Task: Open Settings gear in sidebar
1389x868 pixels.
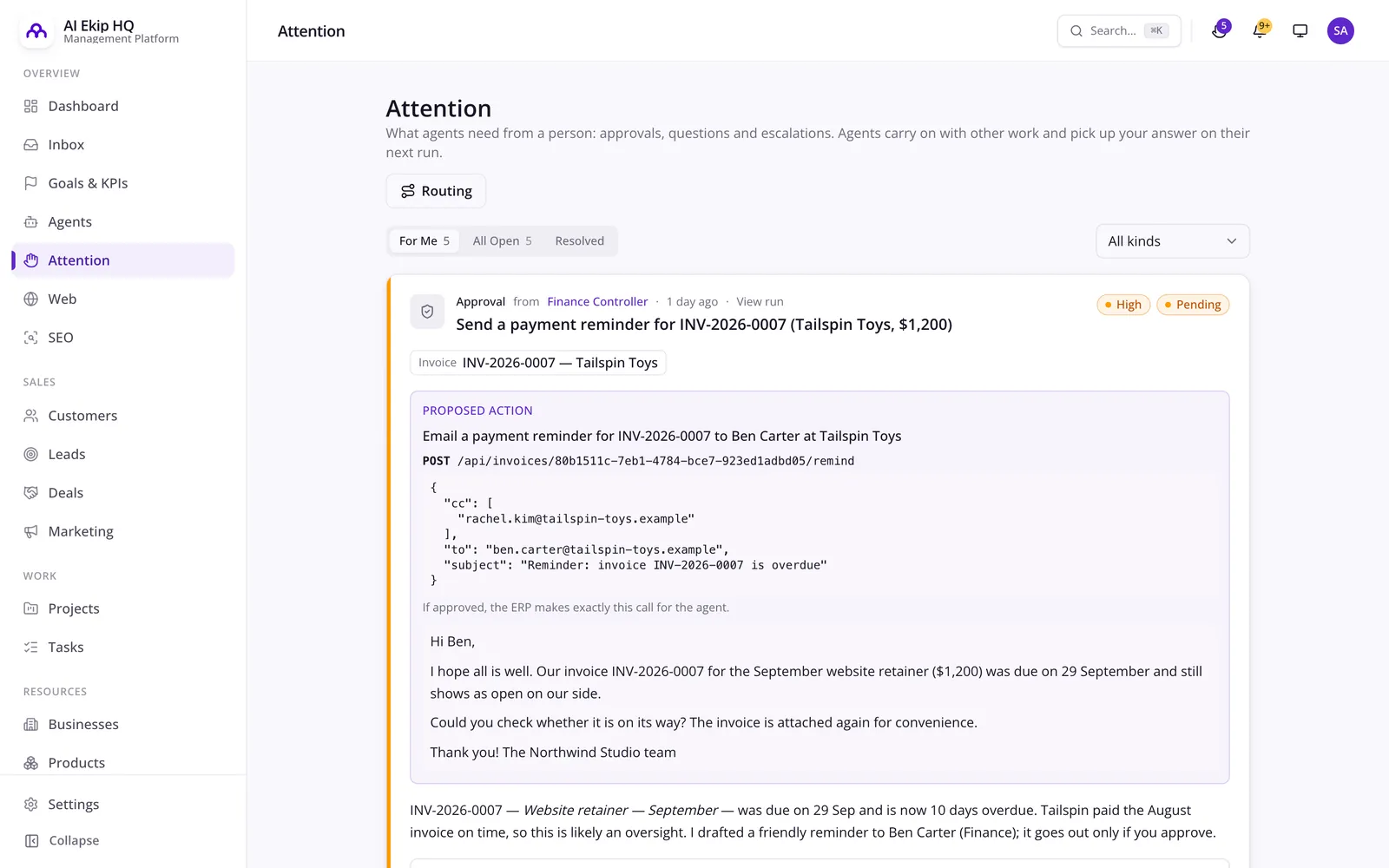Action: [x=31, y=805]
